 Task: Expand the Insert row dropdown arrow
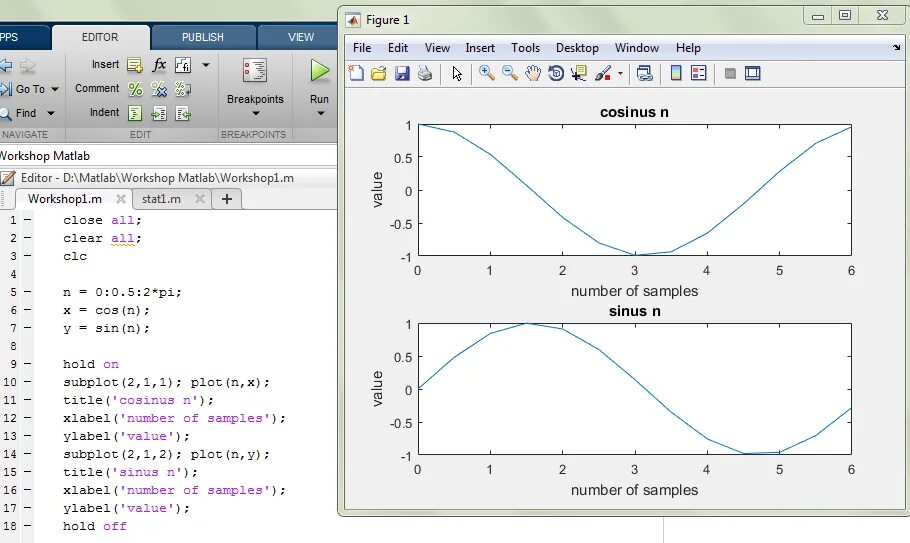pos(206,65)
